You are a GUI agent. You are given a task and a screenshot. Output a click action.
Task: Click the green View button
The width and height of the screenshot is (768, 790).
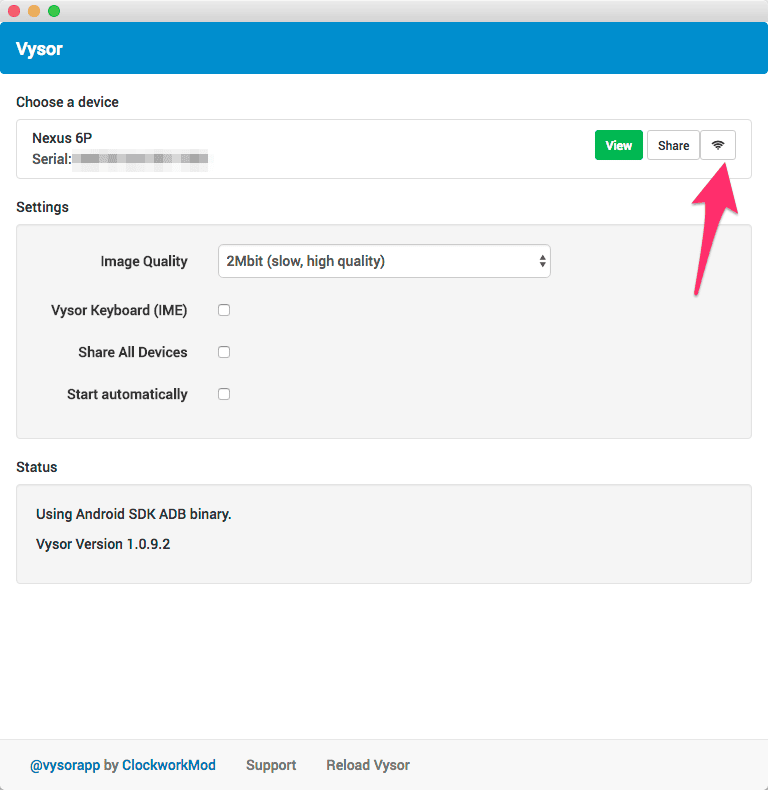(618, 145)
